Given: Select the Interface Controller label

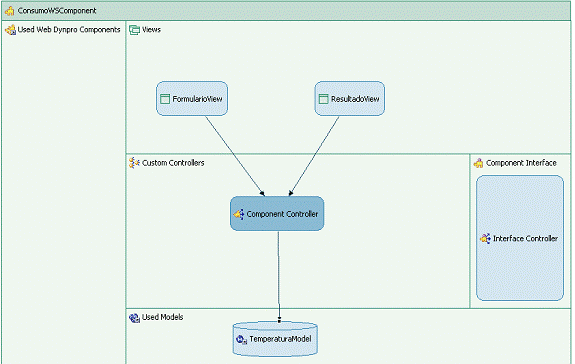Looking at the screenshot, I should tap(525, 239).
